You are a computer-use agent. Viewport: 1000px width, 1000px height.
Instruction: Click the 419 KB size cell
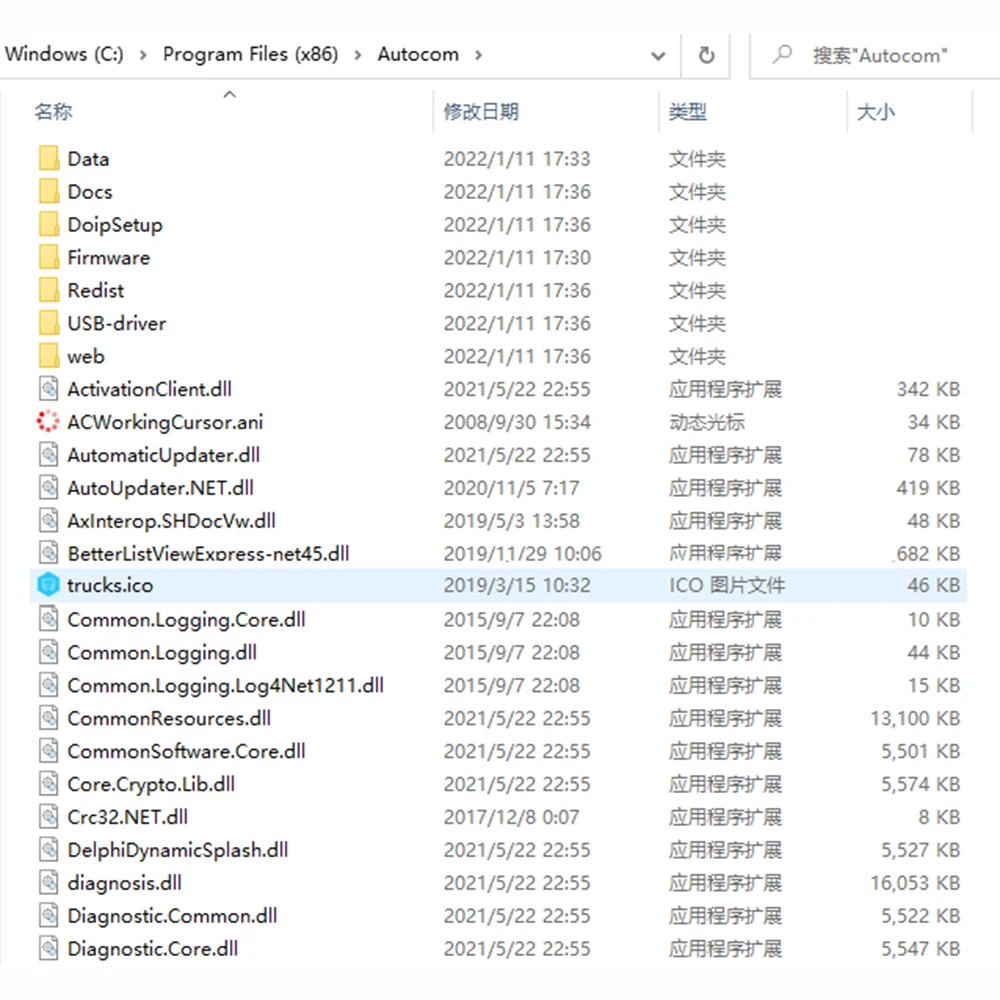click(x=928, y=488)
